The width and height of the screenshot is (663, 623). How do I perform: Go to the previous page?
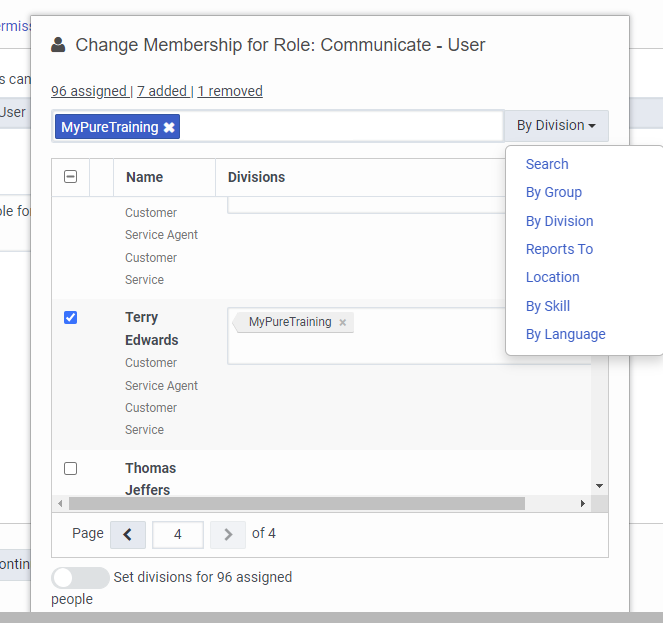point(127,534)
